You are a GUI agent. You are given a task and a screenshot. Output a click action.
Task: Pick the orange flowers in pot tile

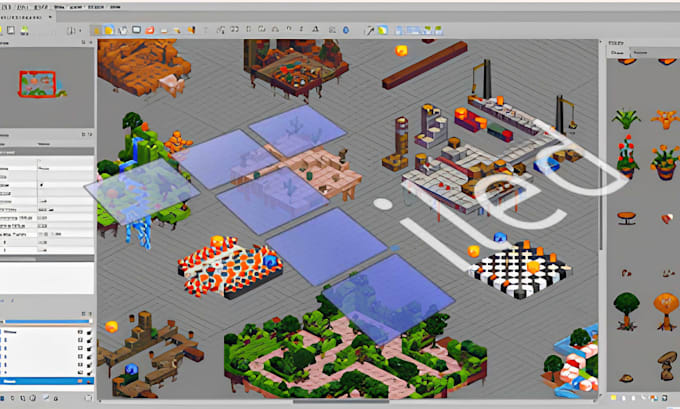(x=665, y=163)
